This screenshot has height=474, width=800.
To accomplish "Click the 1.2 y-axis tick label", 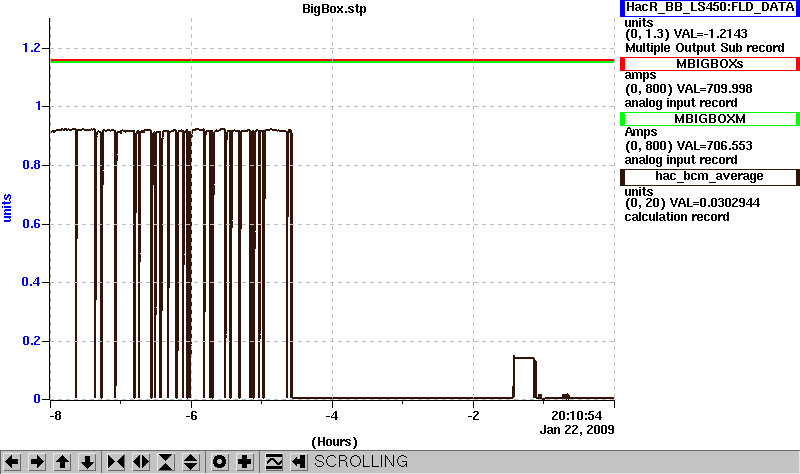I will coord(31,48).
